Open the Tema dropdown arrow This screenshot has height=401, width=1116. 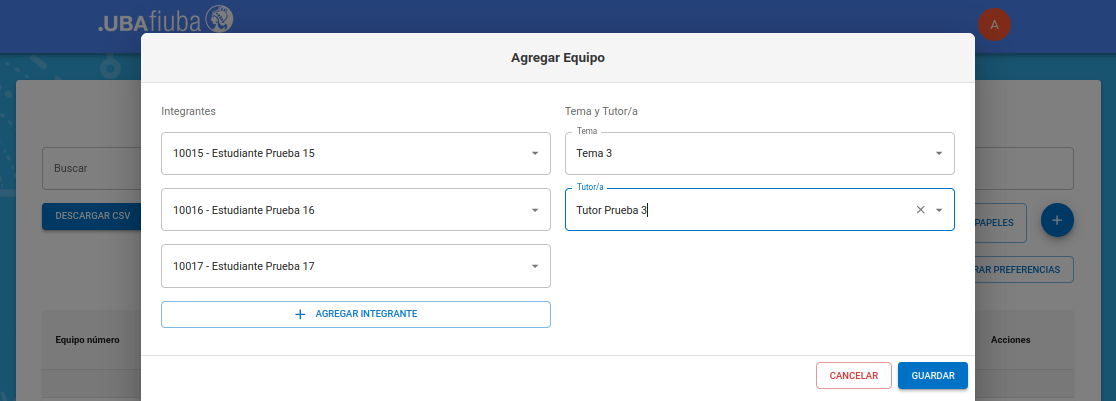click(x=938, y=154)
